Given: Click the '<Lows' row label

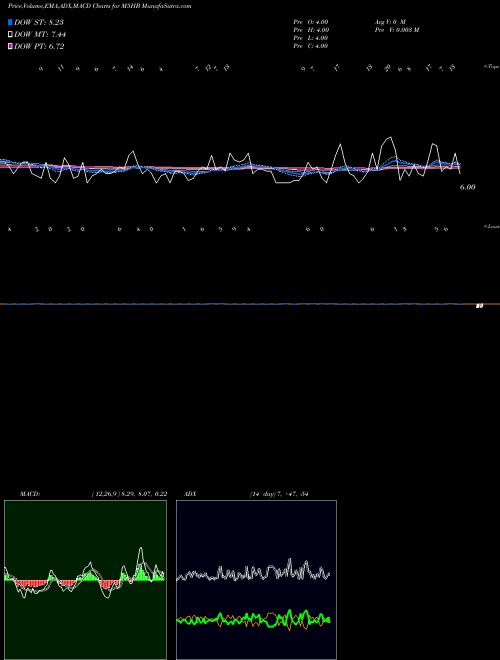Looking at the screenshot, I should click(491, 226).
